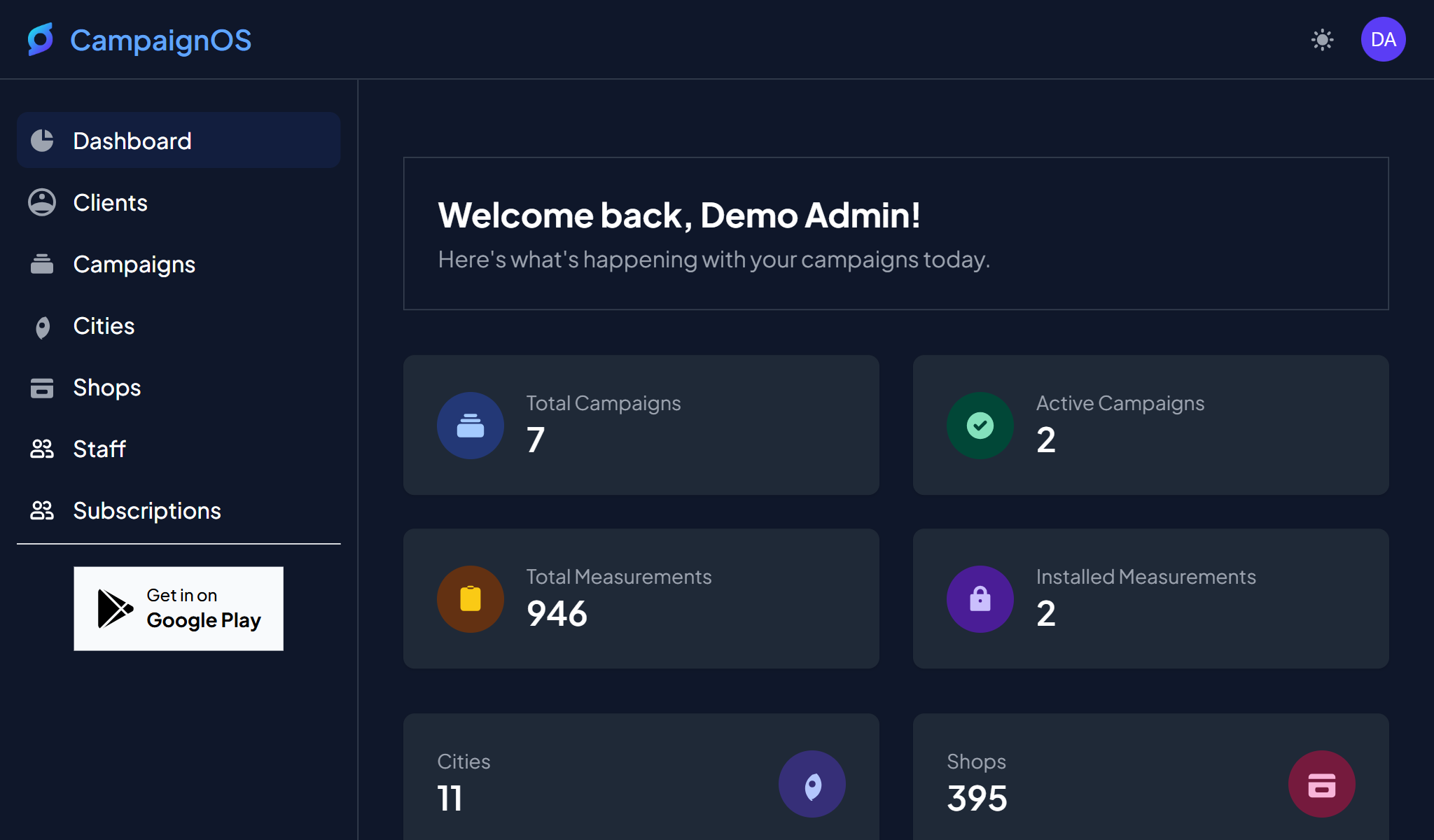The width and height of the screenshot is (1434, 840).
Task: Click the purple Installed Measurements lock icon
Action: (980, 599)
